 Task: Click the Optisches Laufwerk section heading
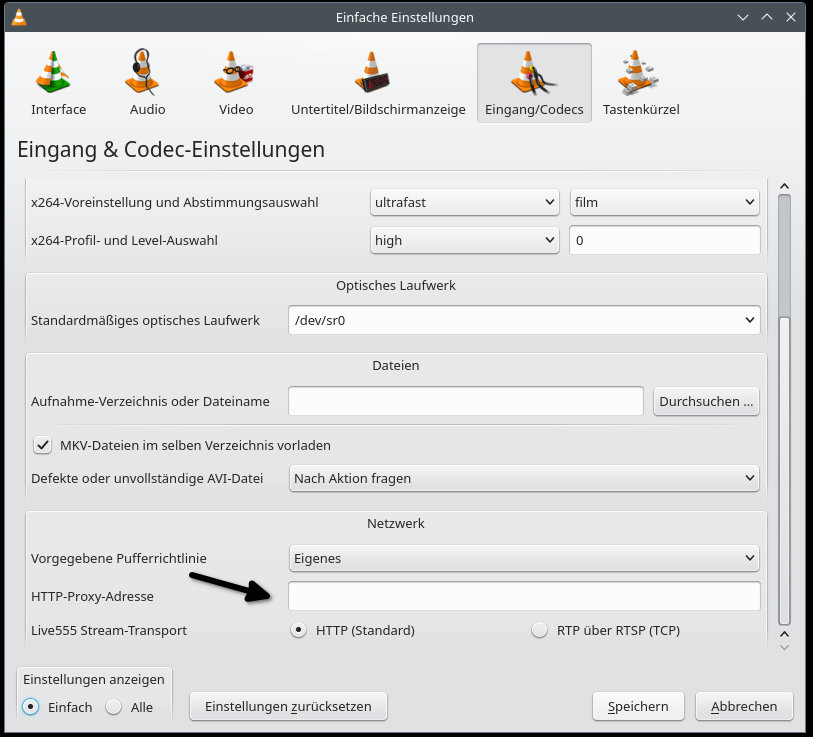396,285
